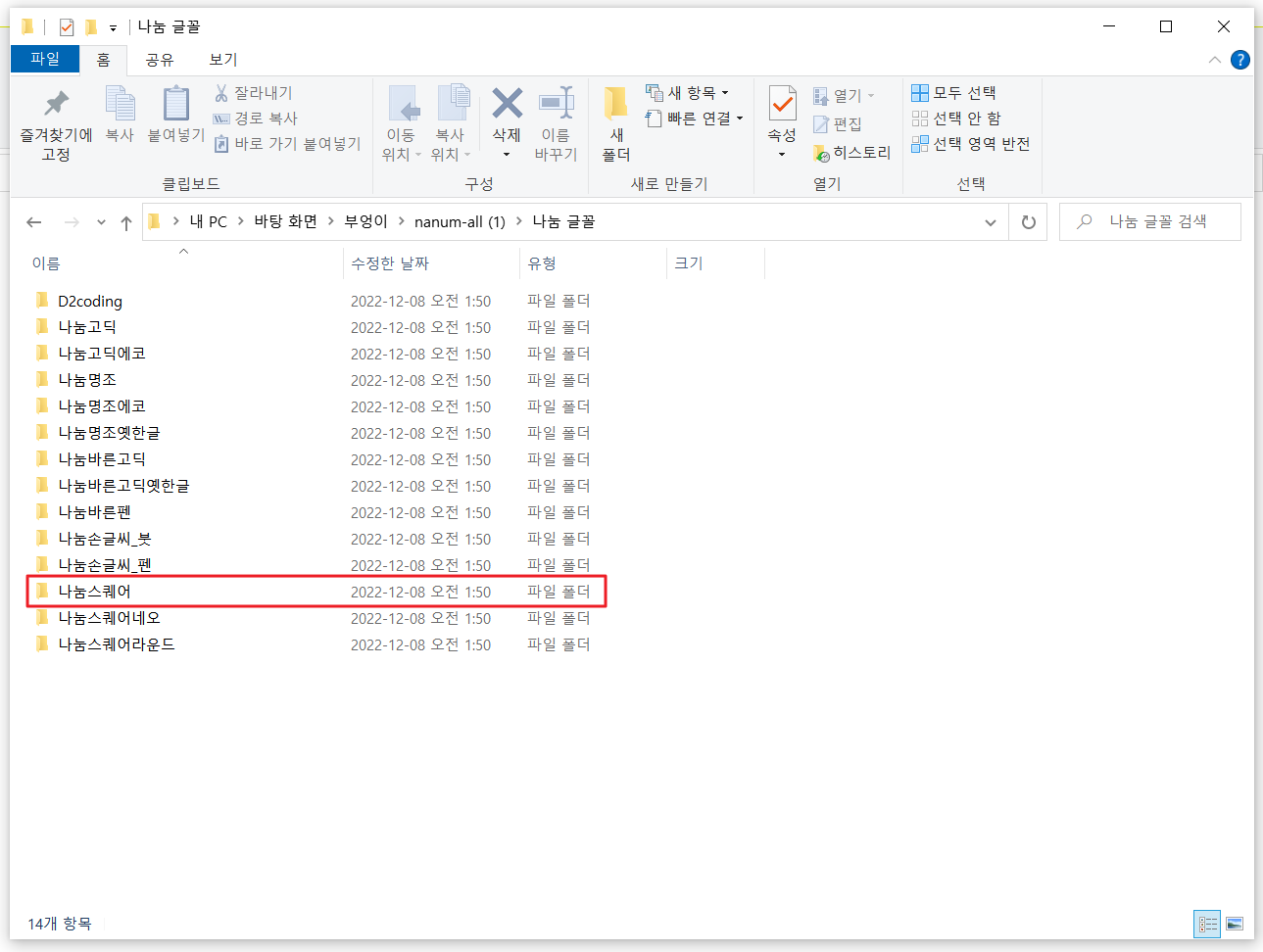Choose 바로 가기 붙여넣기 (Paste shortcut)
This screenshot has width=1263, height=952.
tap(287, 144)
